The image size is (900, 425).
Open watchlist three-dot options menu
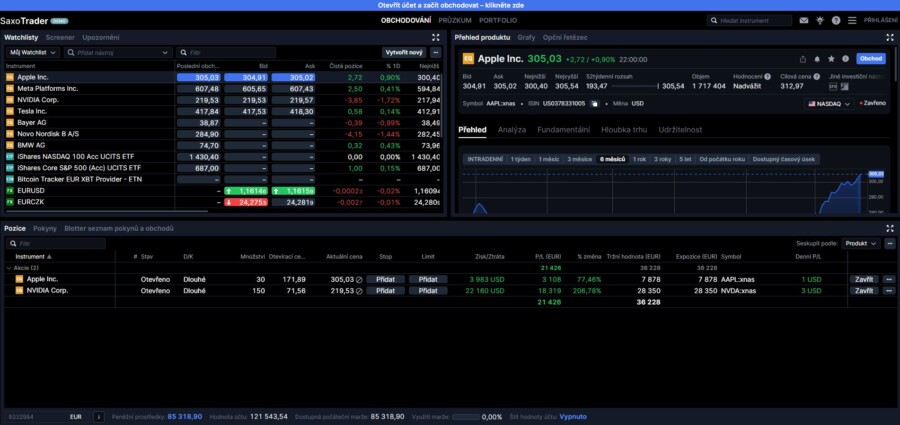(x=436, y=52)
